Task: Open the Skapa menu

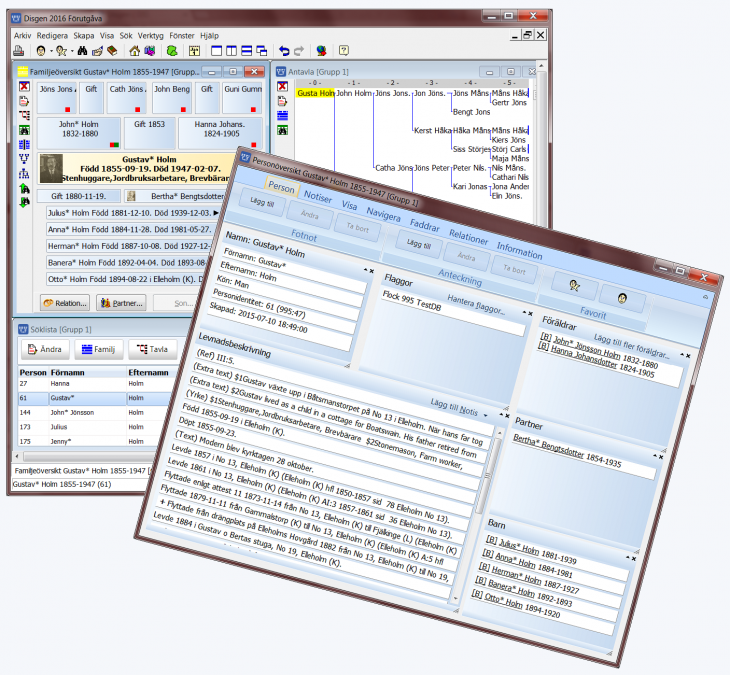Action: coord(83,35)
